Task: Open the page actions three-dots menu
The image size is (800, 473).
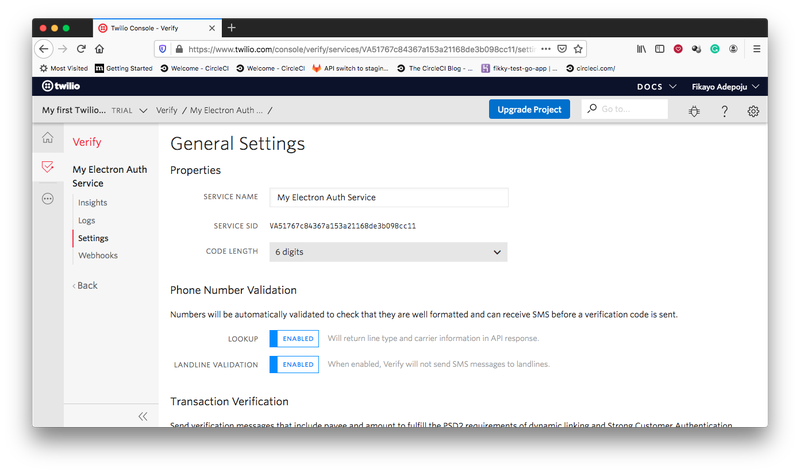Action: (546, 49)
